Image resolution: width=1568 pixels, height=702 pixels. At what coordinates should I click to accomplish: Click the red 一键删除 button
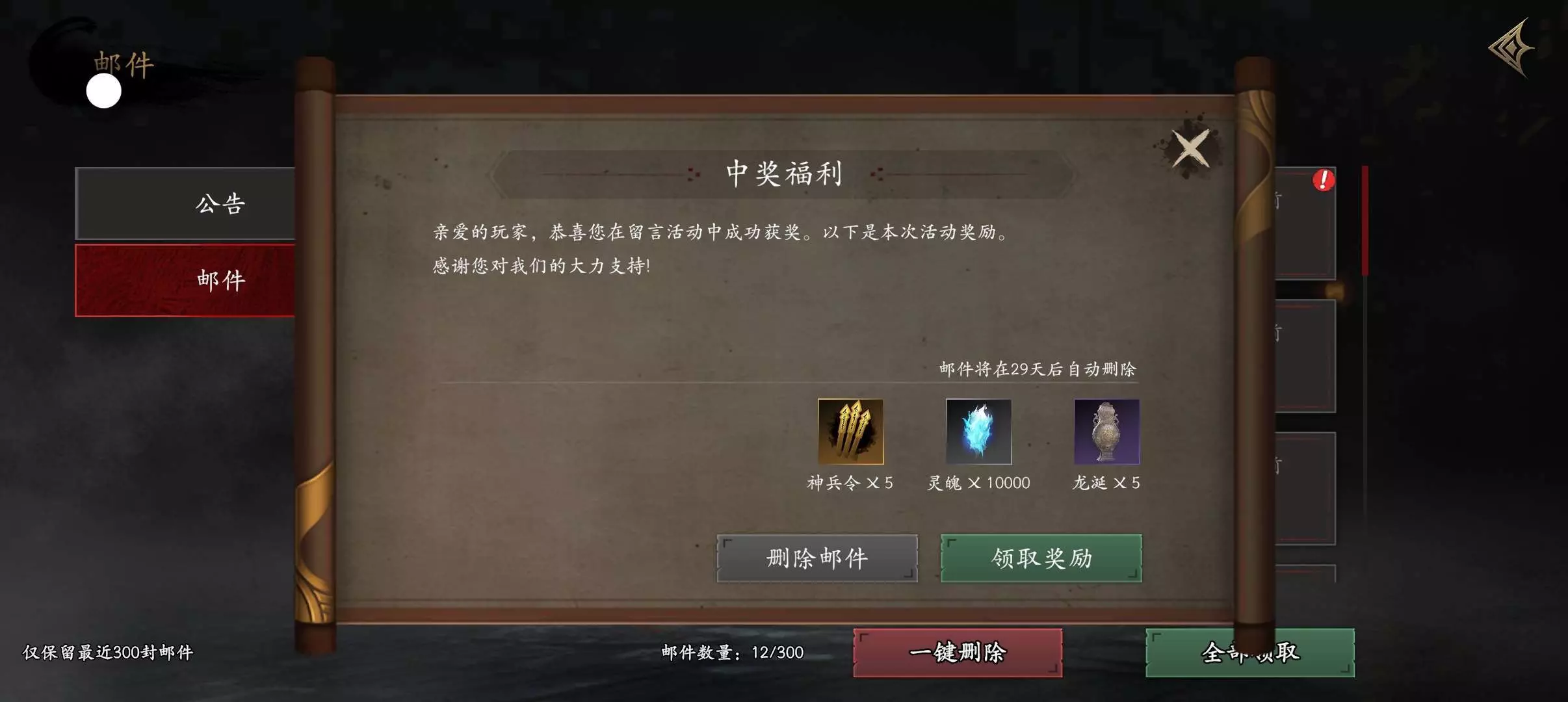click(x=958, y=653)
